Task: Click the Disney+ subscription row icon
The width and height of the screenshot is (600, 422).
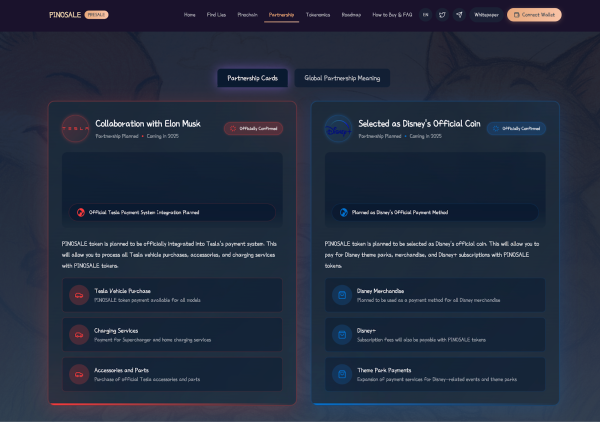Action: click(341, 335)
